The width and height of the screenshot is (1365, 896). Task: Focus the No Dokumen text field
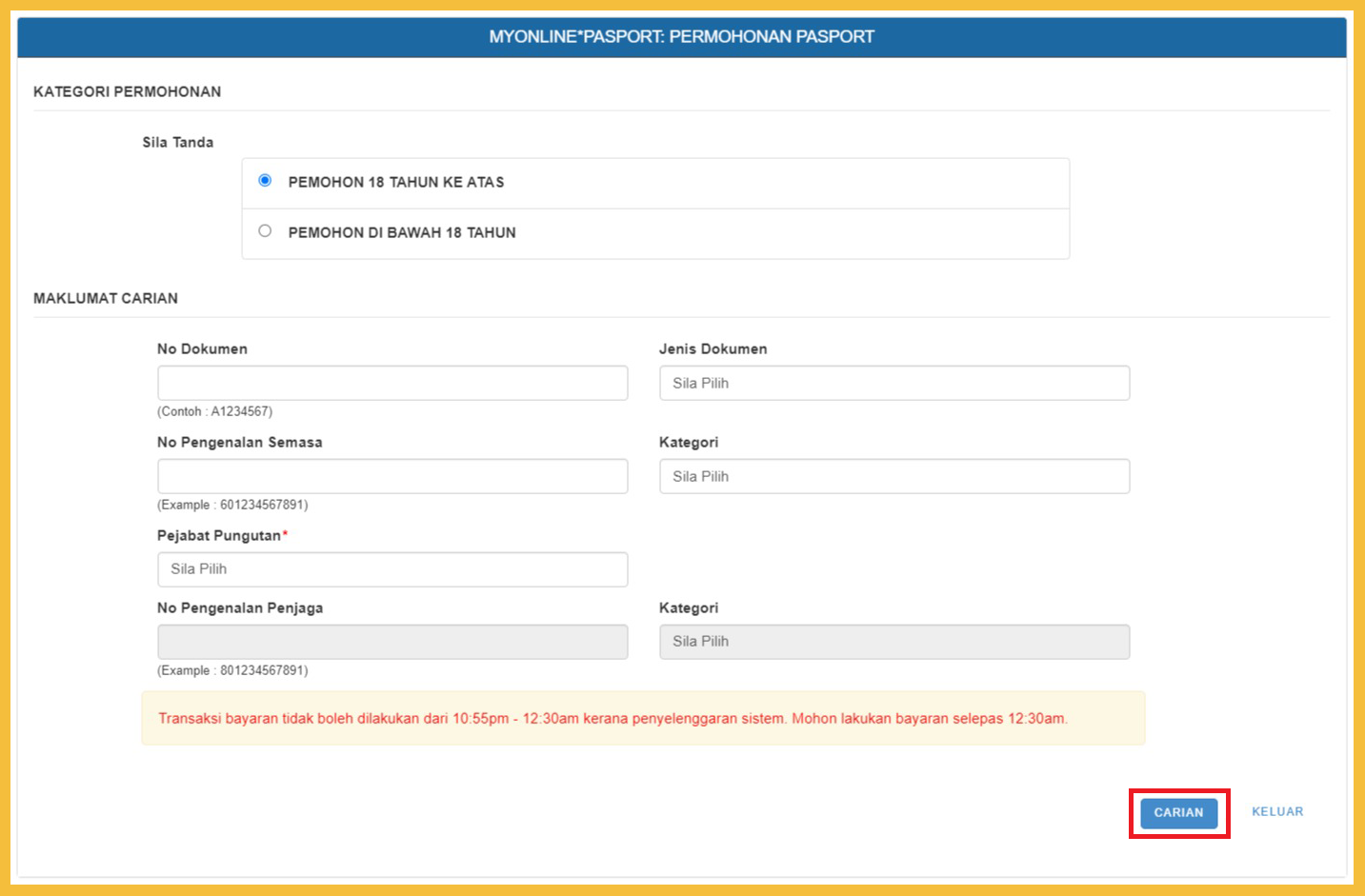point(391,383)
